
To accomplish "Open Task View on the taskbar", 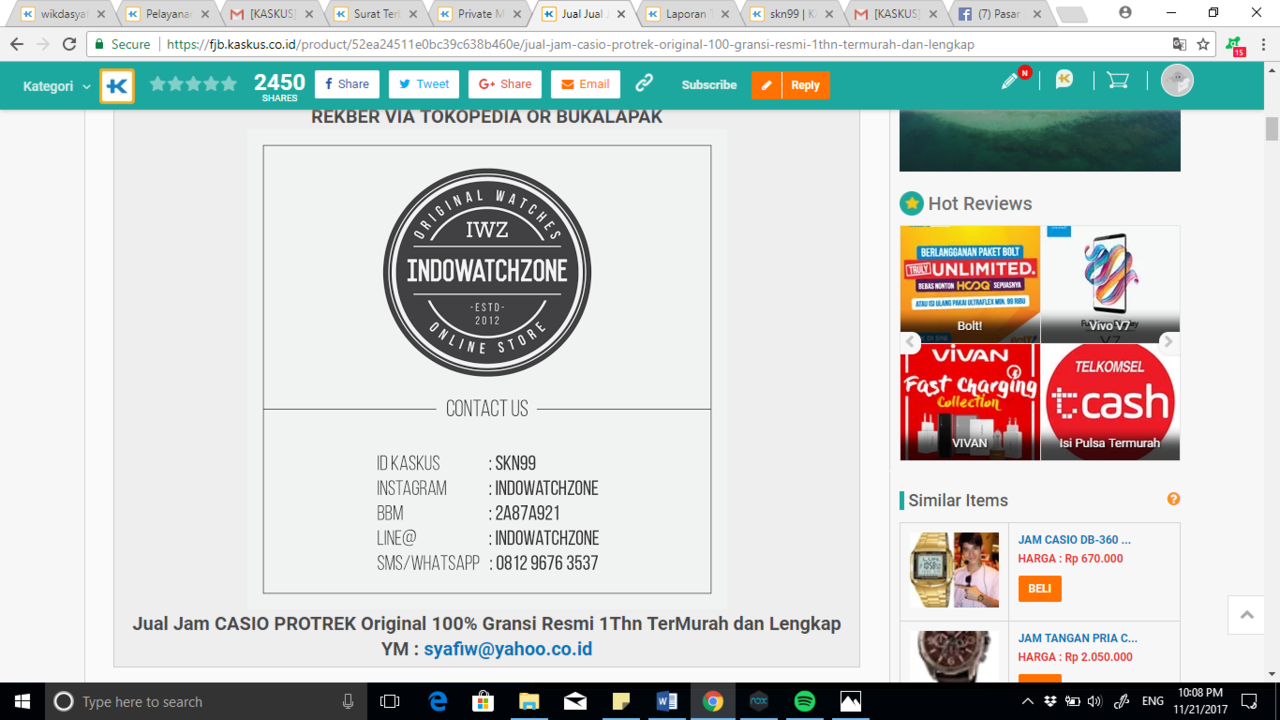I will coord(390,701).
